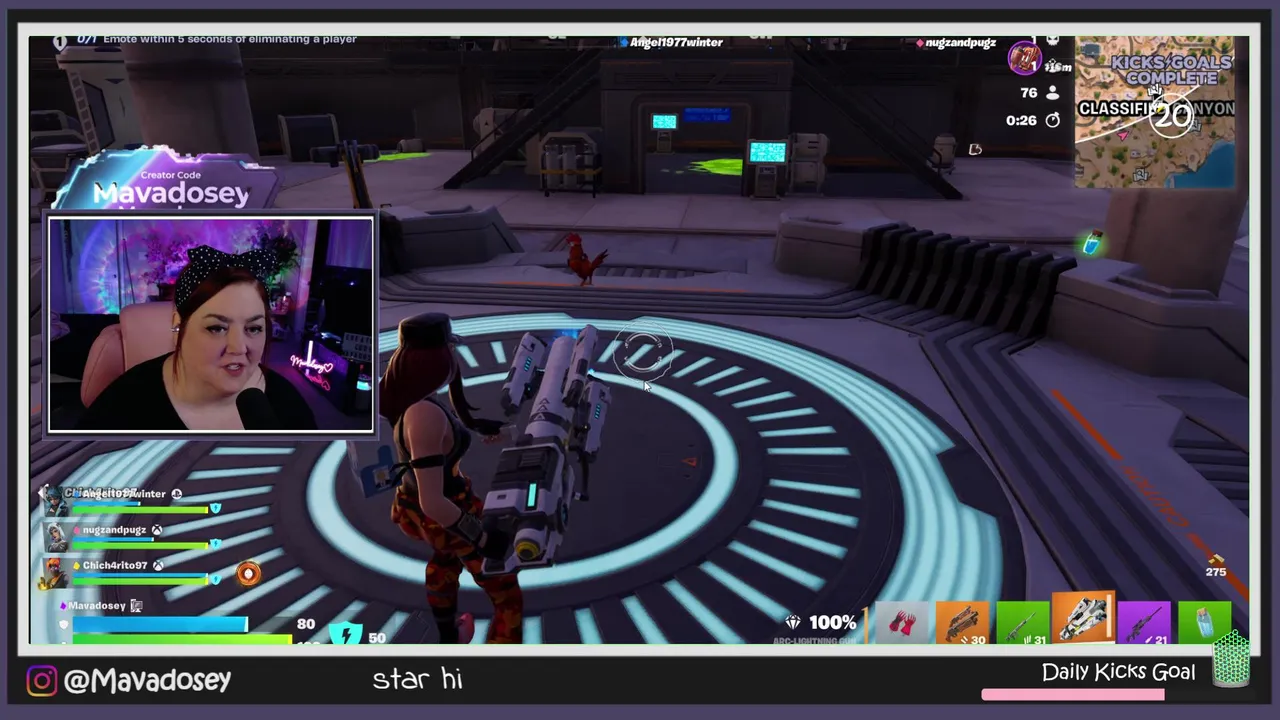The image size is (1280, 720).
Task: Click the lightning shield icon beside 50
Action: [x=345, y=633]
